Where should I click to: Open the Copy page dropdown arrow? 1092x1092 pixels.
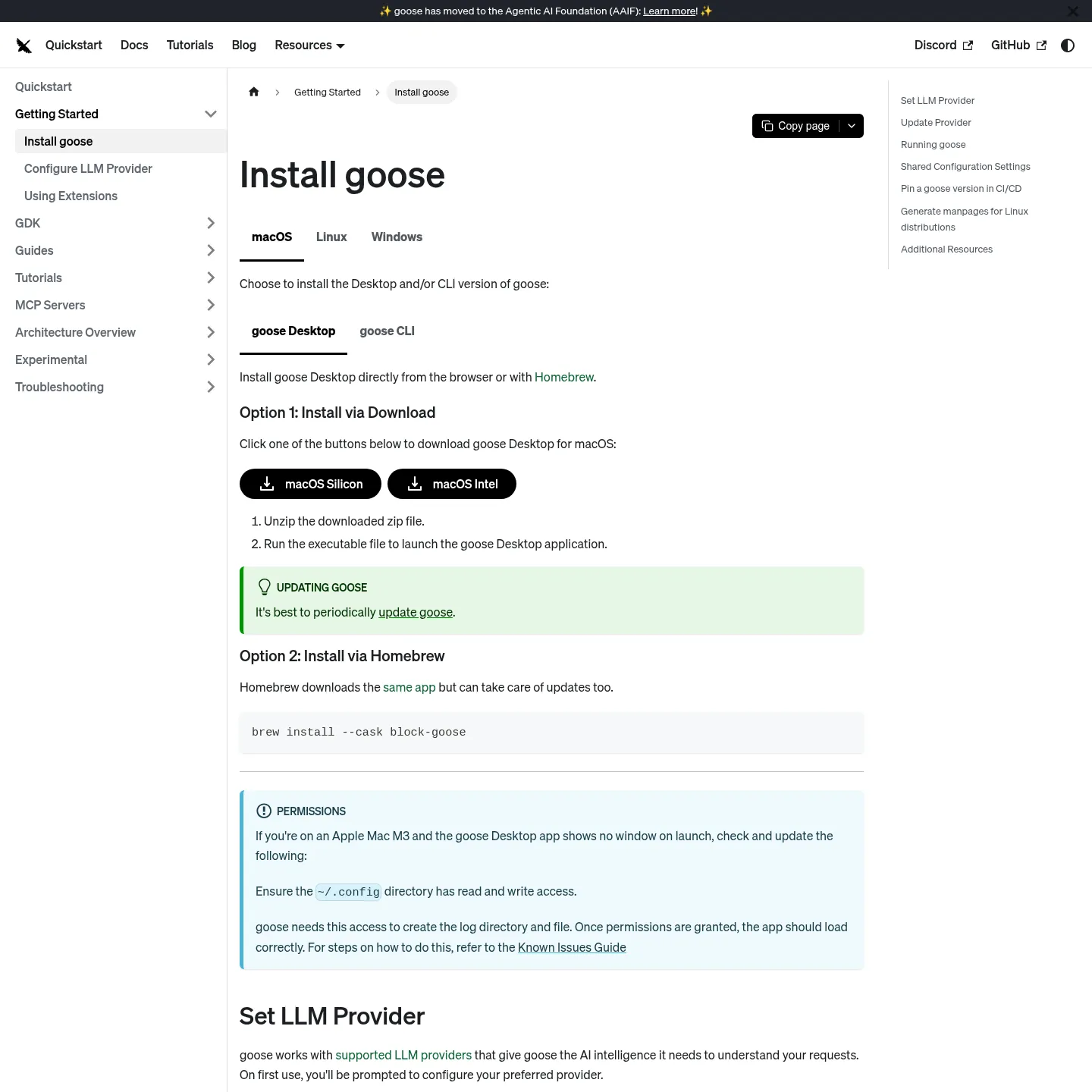coord(852,126)
